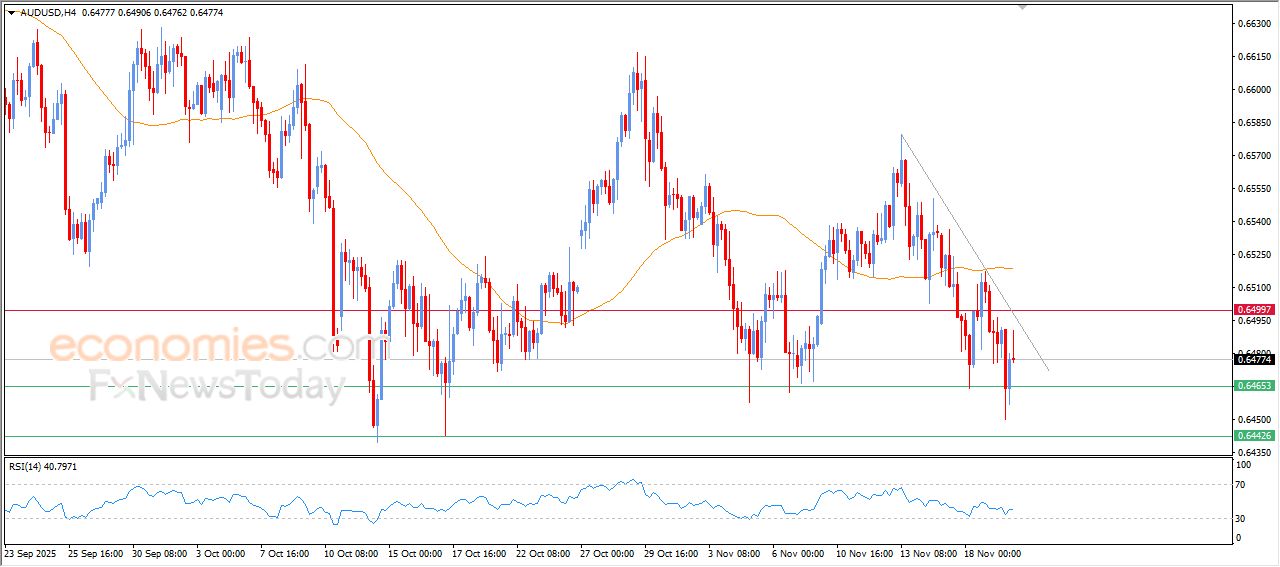This screenshot has height=567, width=1280.
Task: Select the red 0.64997 price tag
Action: (x=1254, y=310)
